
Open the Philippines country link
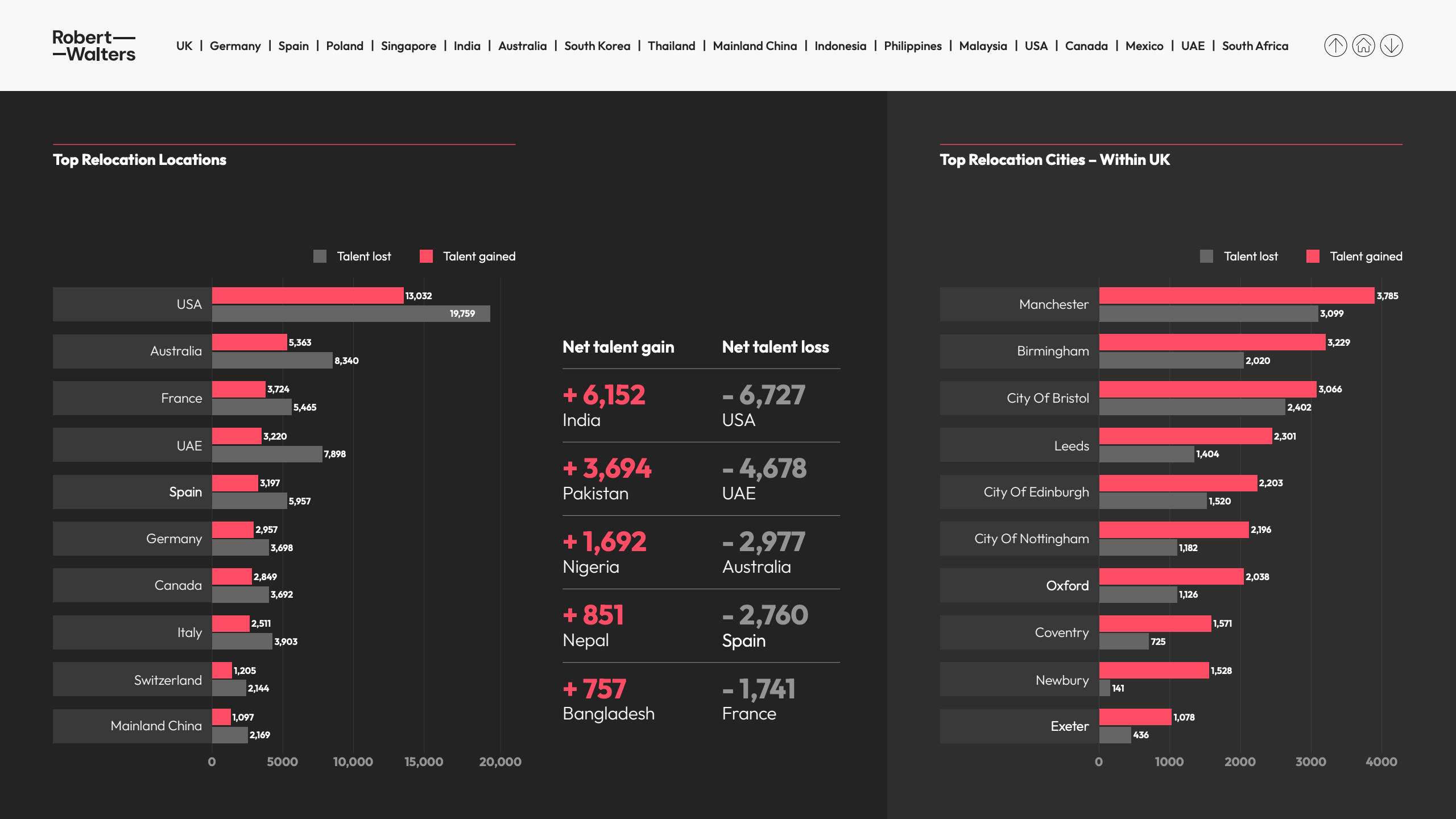[912, 46]
